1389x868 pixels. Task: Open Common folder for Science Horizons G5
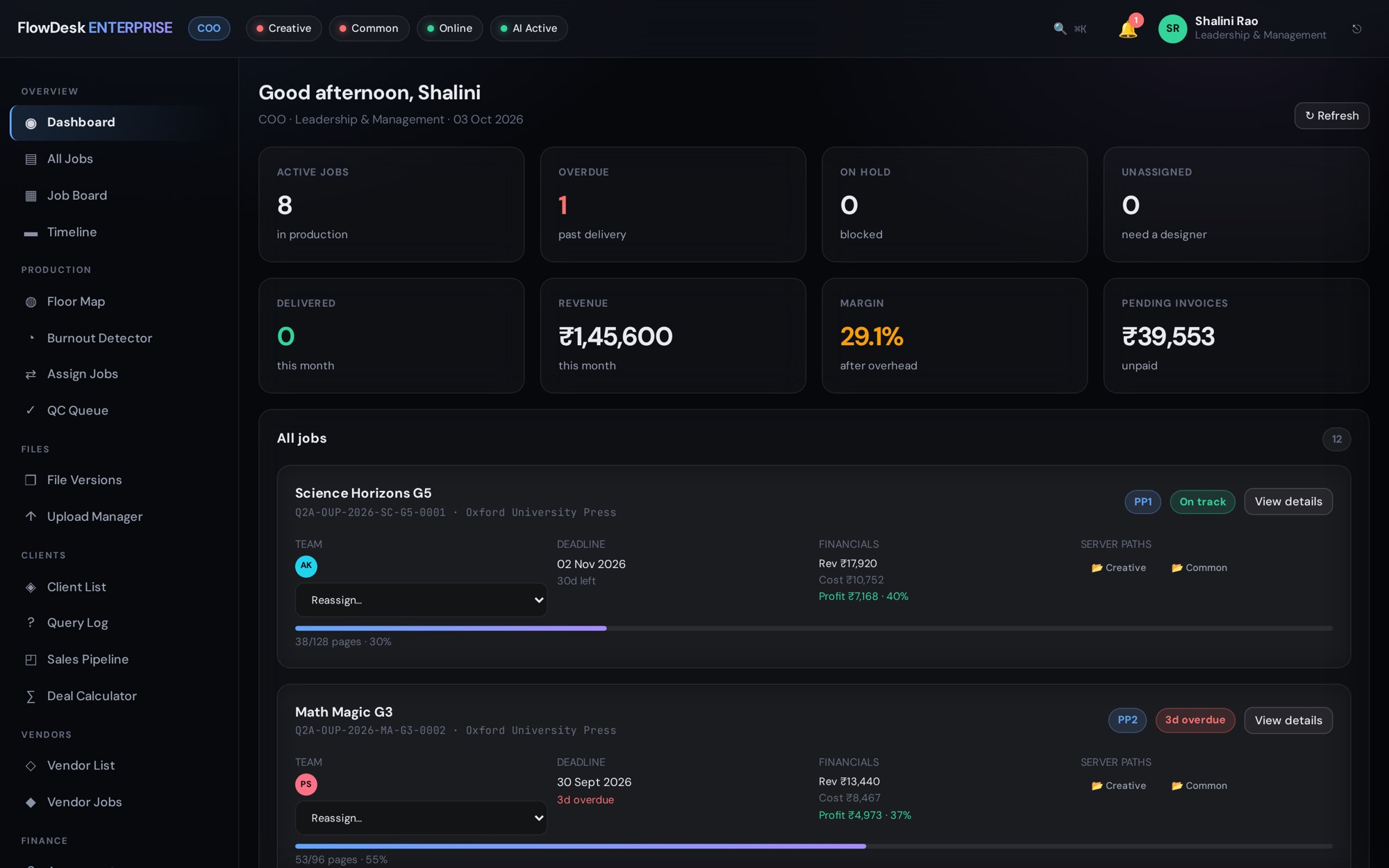(1199, 567)
